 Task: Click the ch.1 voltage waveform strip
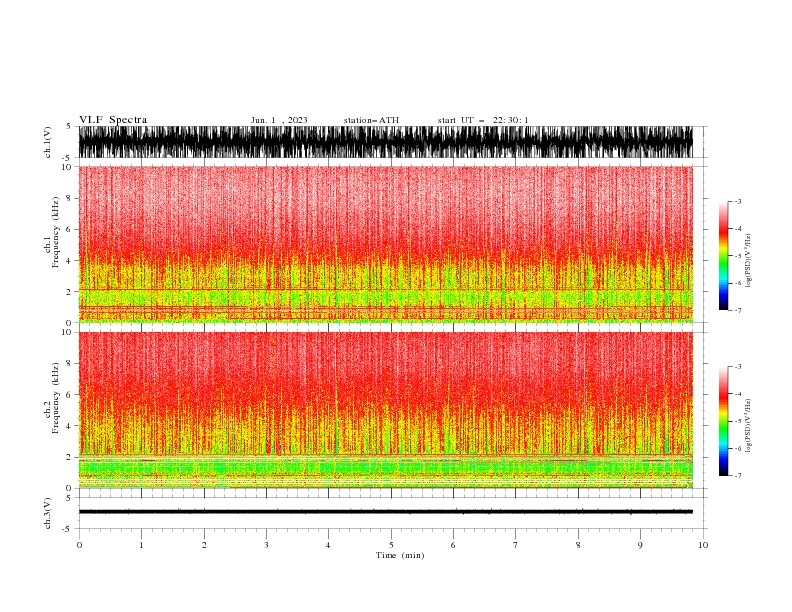(x=385, y=142)
